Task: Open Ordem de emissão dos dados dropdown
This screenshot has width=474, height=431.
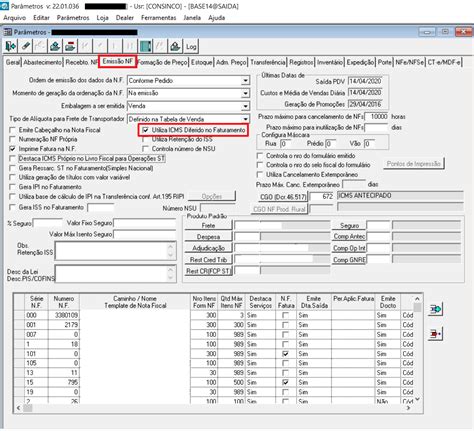Action: tap(245, 81)
